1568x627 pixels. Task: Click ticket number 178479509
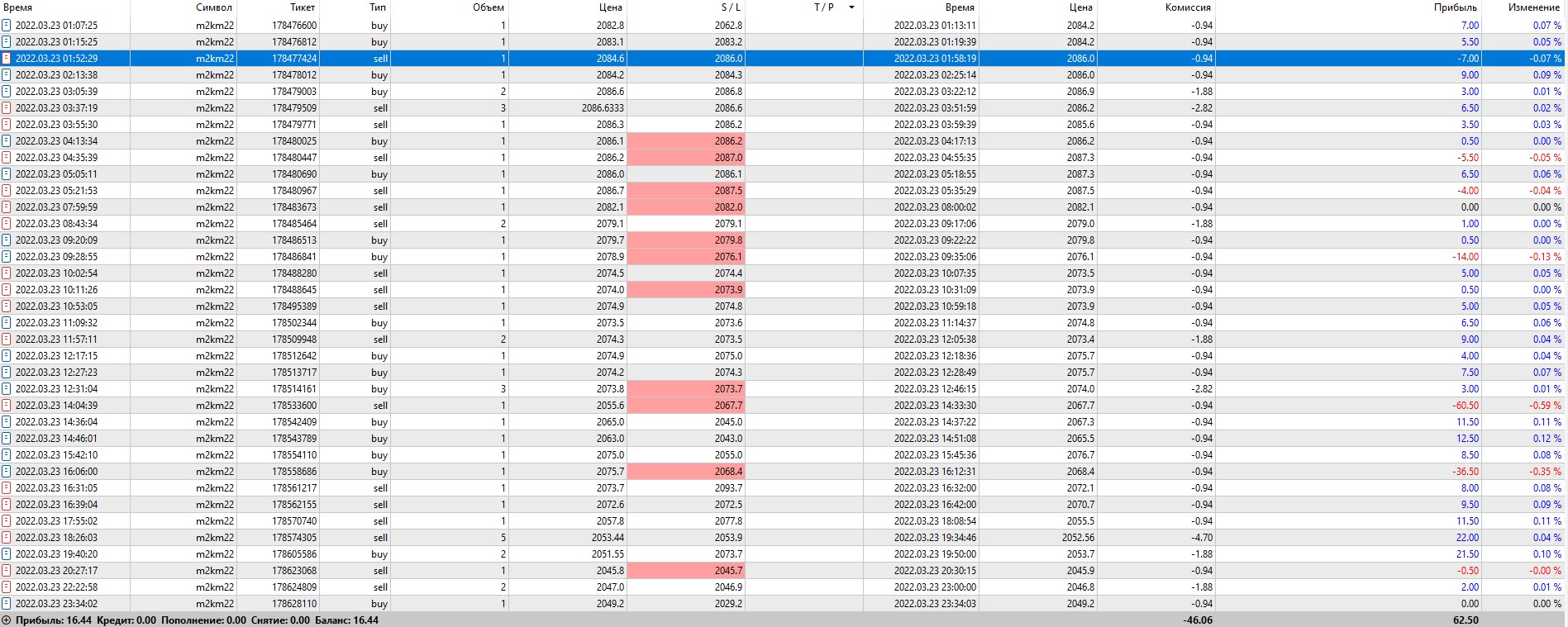coord(294,108)
